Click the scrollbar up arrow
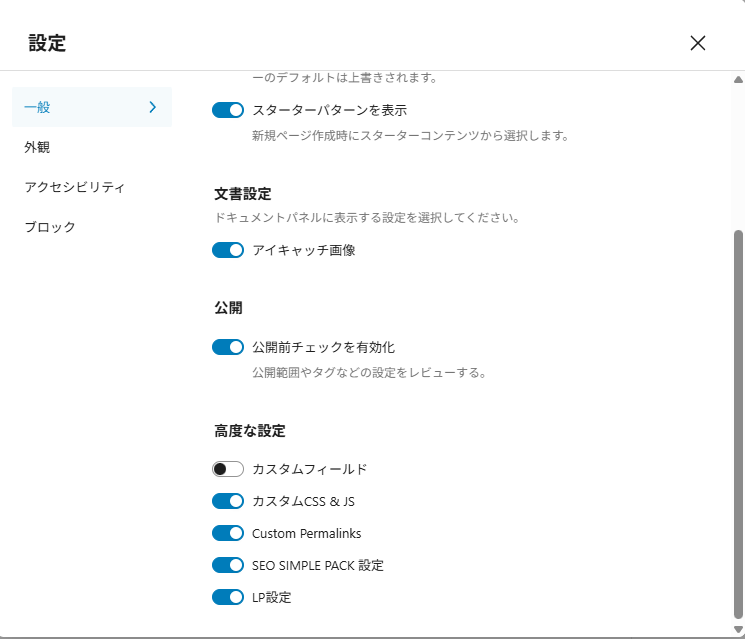The width and height of the screenshot is (745, 639). [738, 78]
